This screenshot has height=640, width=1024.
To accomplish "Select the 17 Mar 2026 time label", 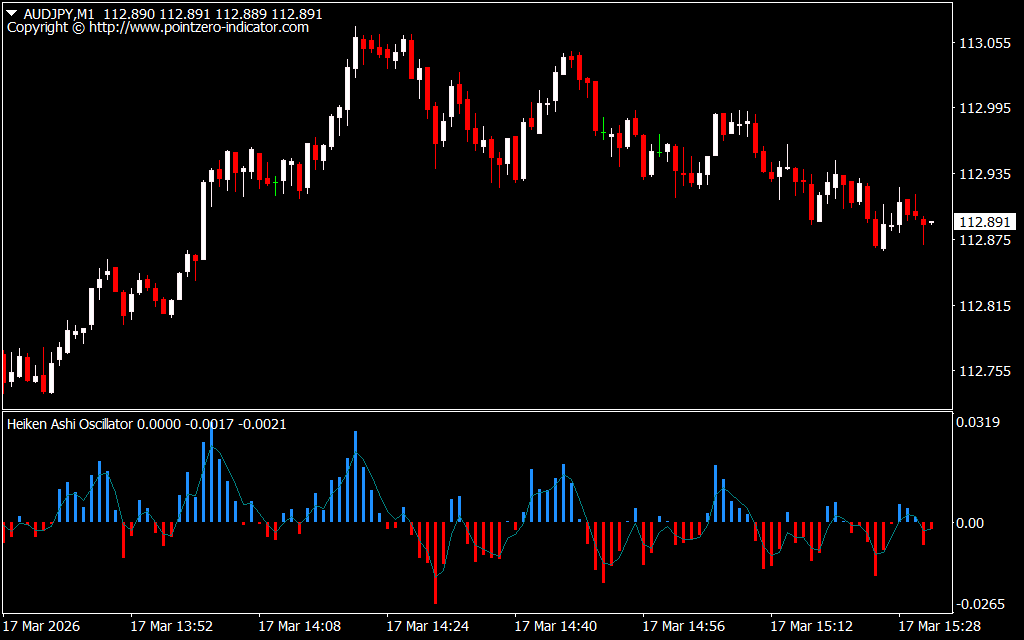I will (x=41, y=626).
